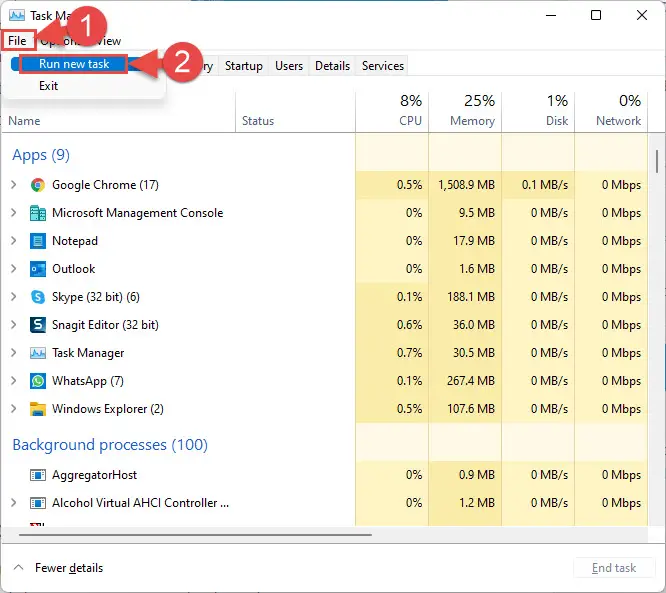This screenshot has height=593, width=666.
Task: Click Skype's 188.1 MB memory value
Action: [x=471, y=297]
